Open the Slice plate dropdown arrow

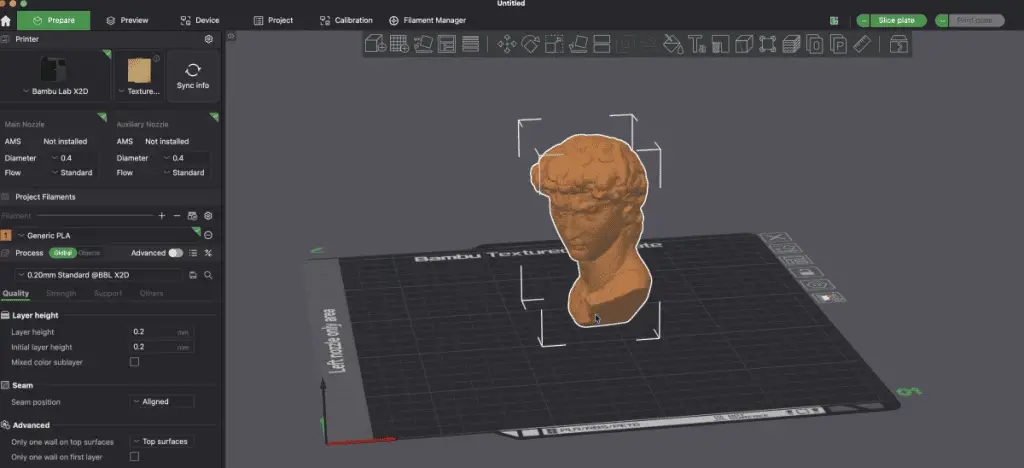[864, 20]
